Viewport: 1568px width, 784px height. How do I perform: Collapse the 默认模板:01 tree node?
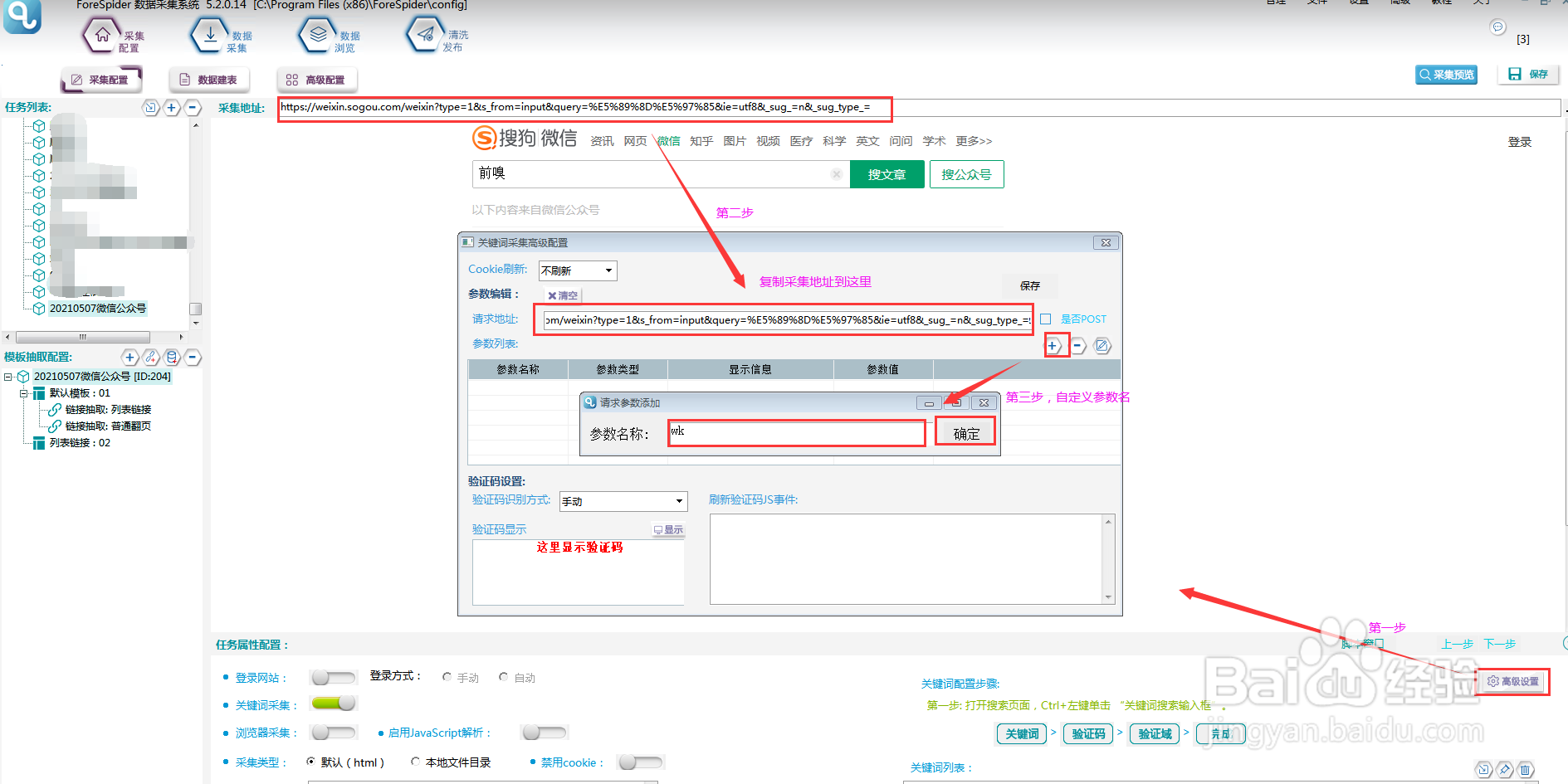[24, 392]
